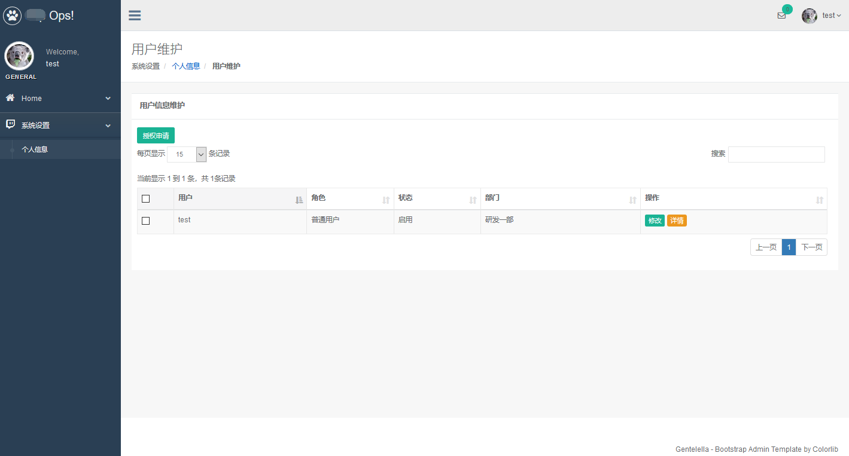Viewport: 849px width, 456px height.
Task: Toggle the hamburger sidebar menu
Action: (135, 15)
